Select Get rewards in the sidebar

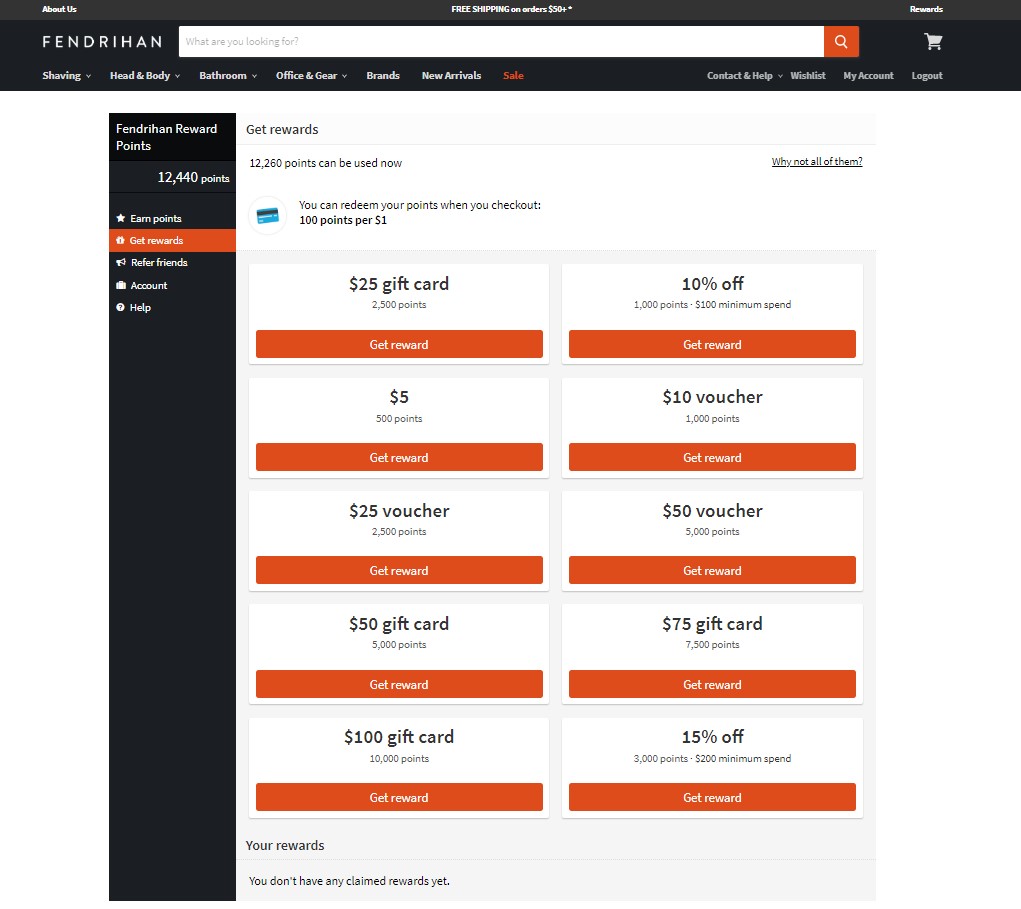tap(172, 240)
